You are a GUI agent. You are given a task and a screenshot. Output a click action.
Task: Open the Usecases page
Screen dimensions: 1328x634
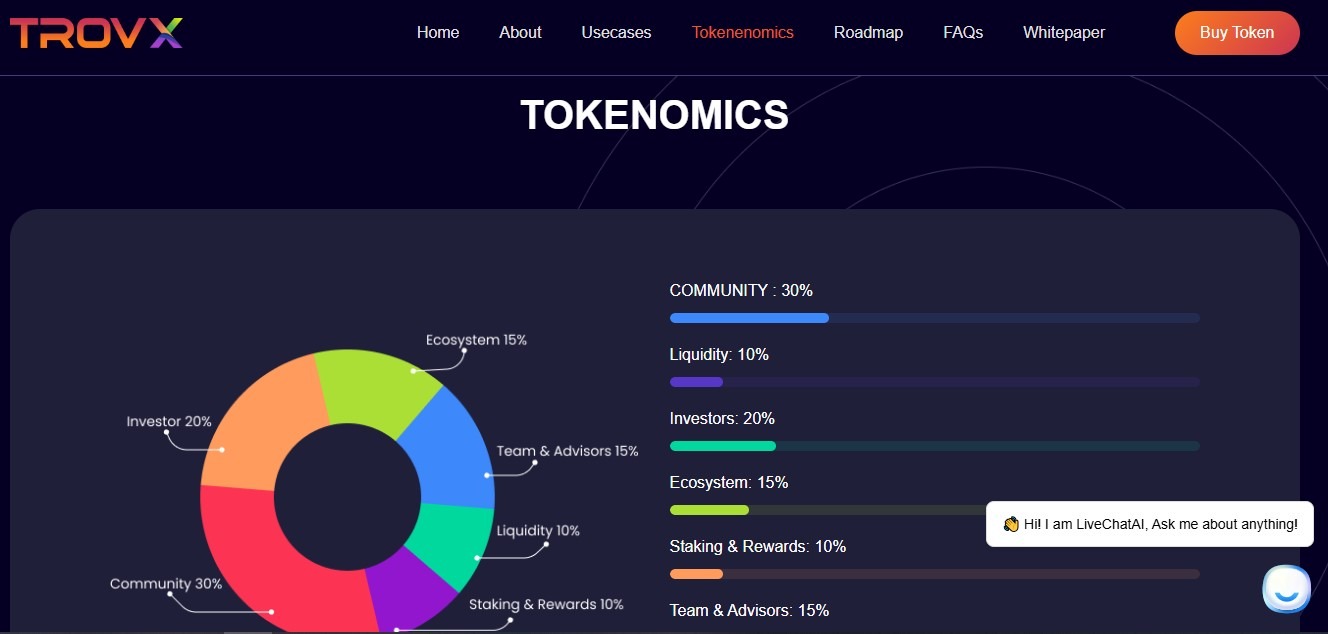coord(615,32)
